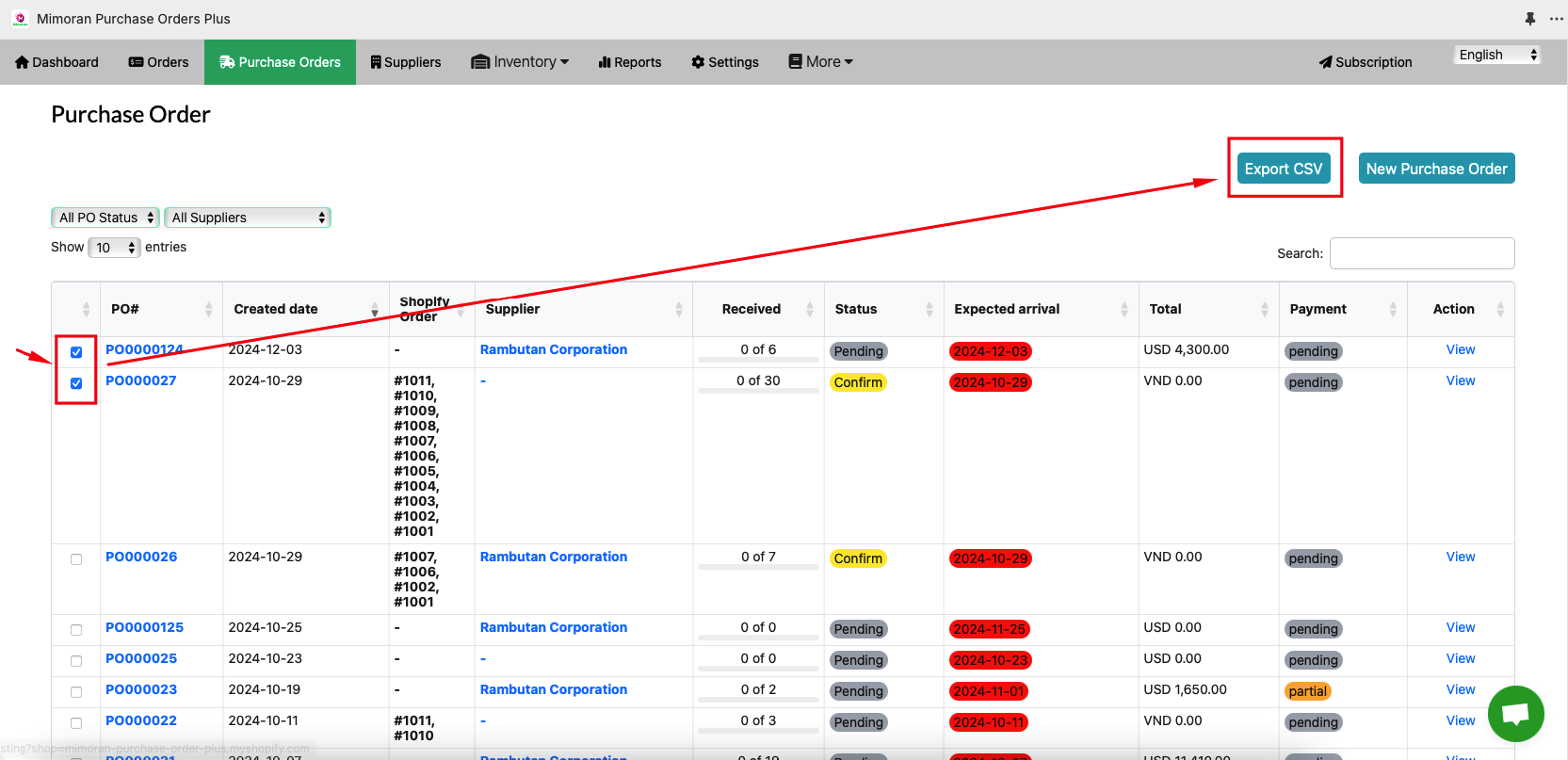The image size is (1568, 760).
Task: Open the Suppliers tab
Action: (406, 62)
